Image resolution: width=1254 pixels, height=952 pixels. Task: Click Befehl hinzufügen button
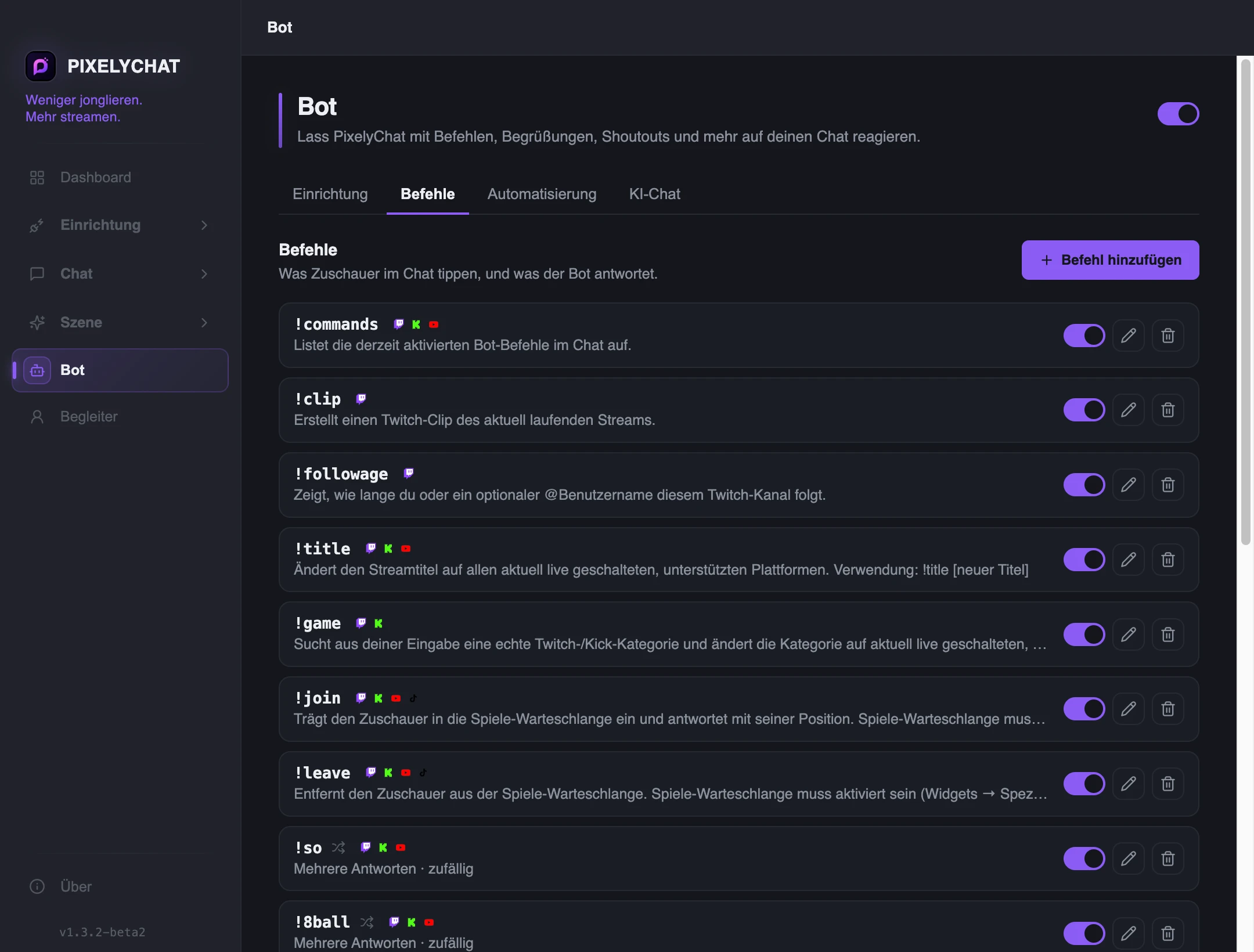[x=1110, y=260]
